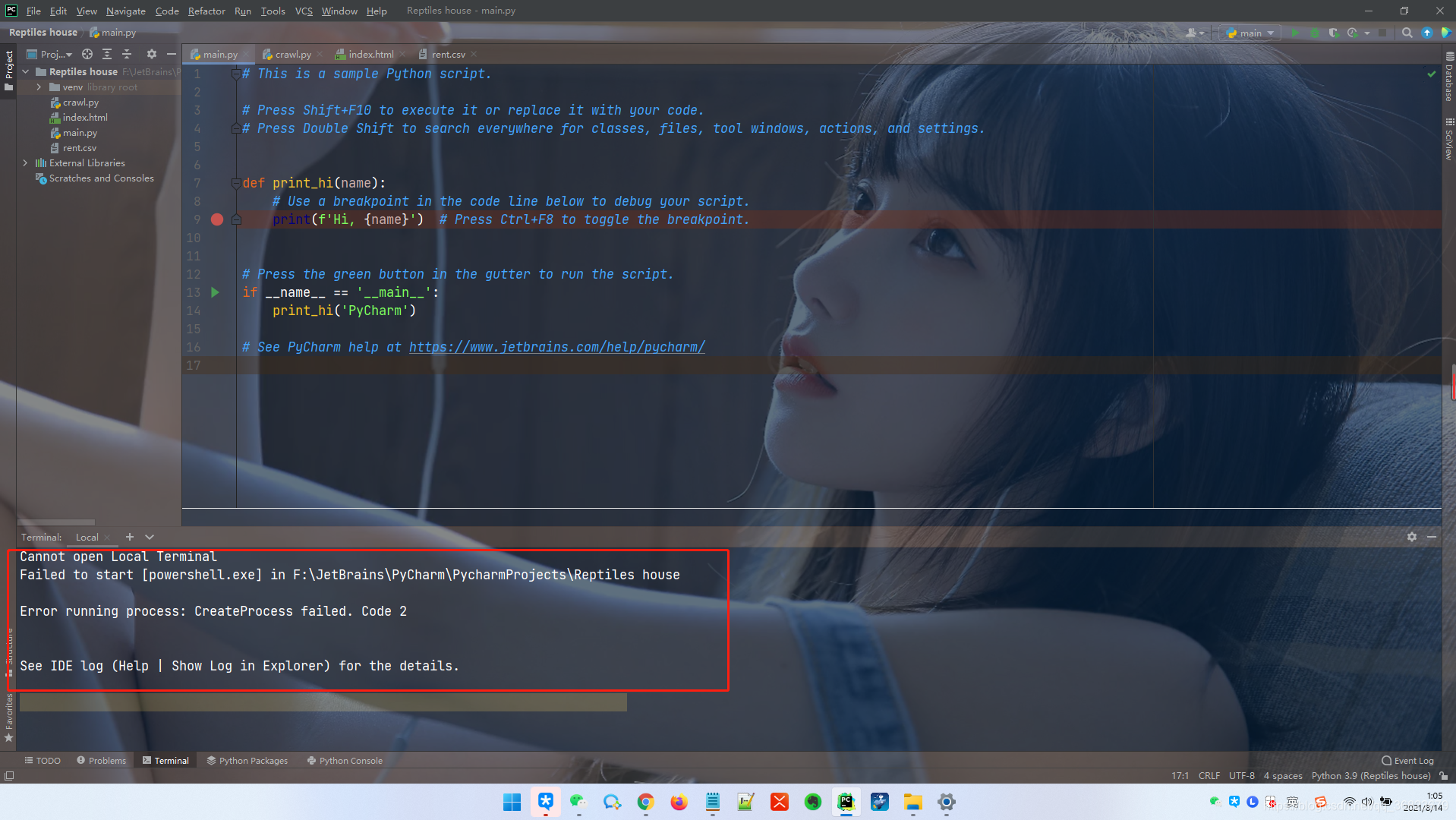Run main with coverage
The width and height of the screenshot is (1456, 820).
[1333, 33]
